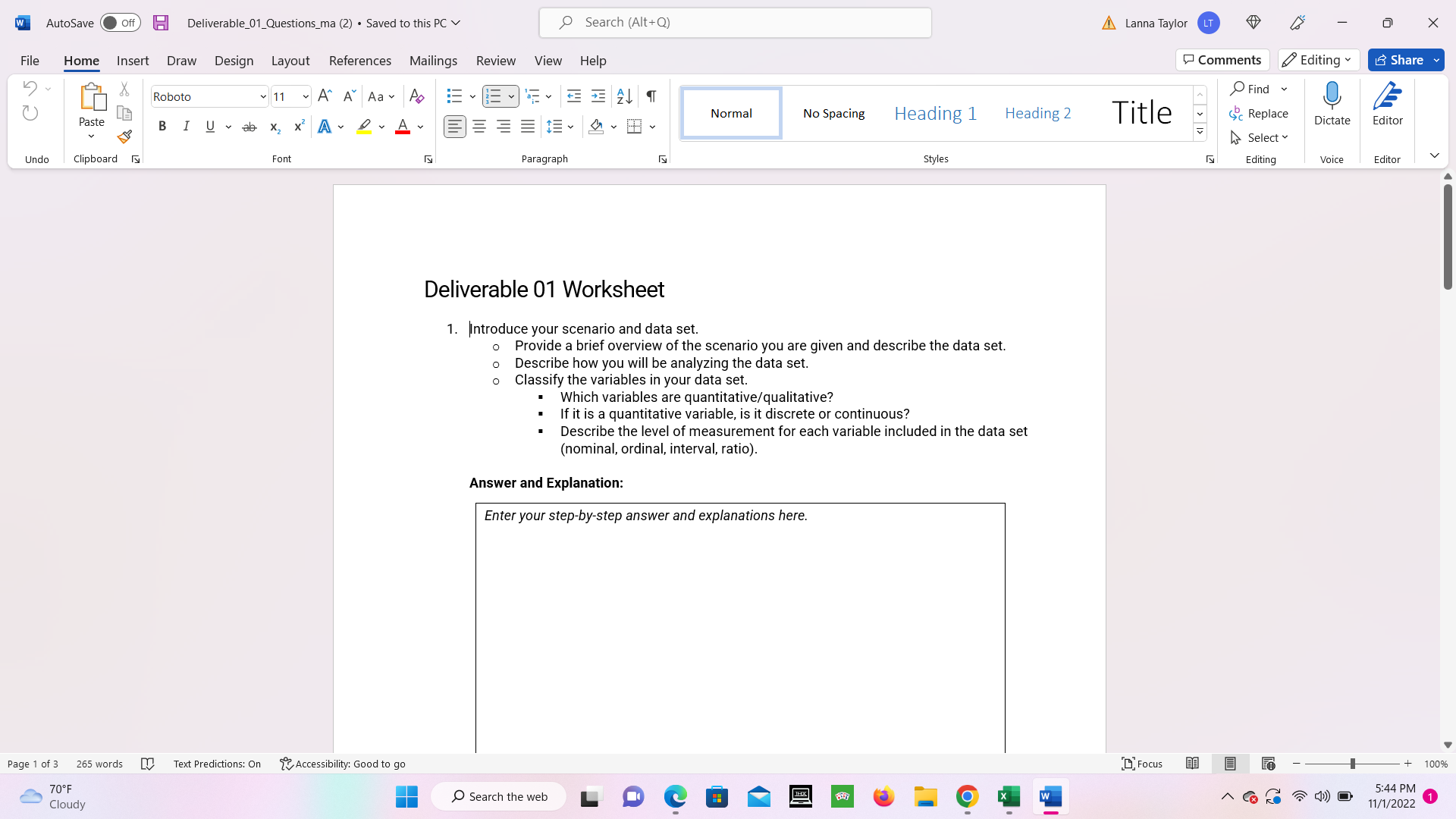The width and height of the screenshot is (1456, 819).
Task: Apply italic formatting
Action: pos(186,126)
